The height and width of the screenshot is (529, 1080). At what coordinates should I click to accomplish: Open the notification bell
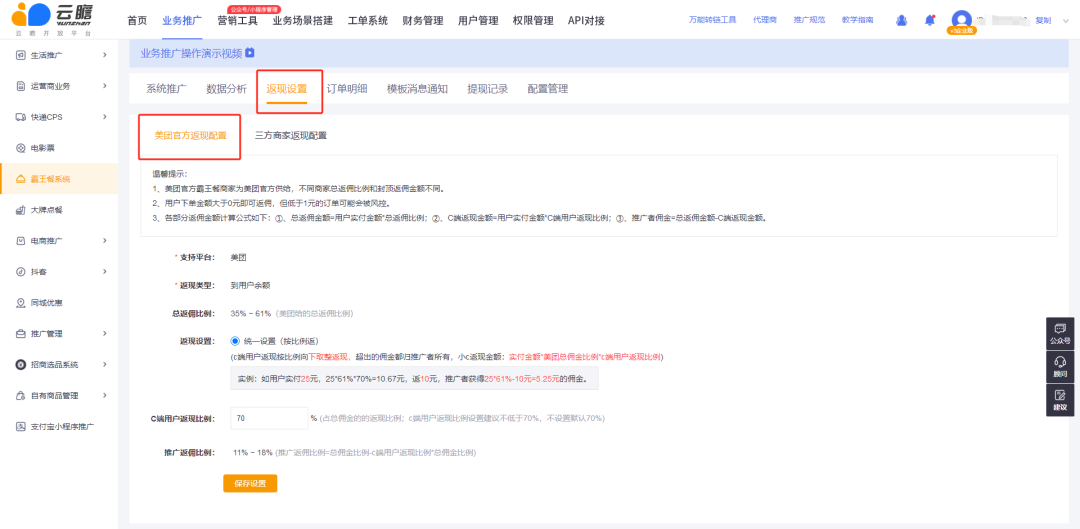(929, 20)
